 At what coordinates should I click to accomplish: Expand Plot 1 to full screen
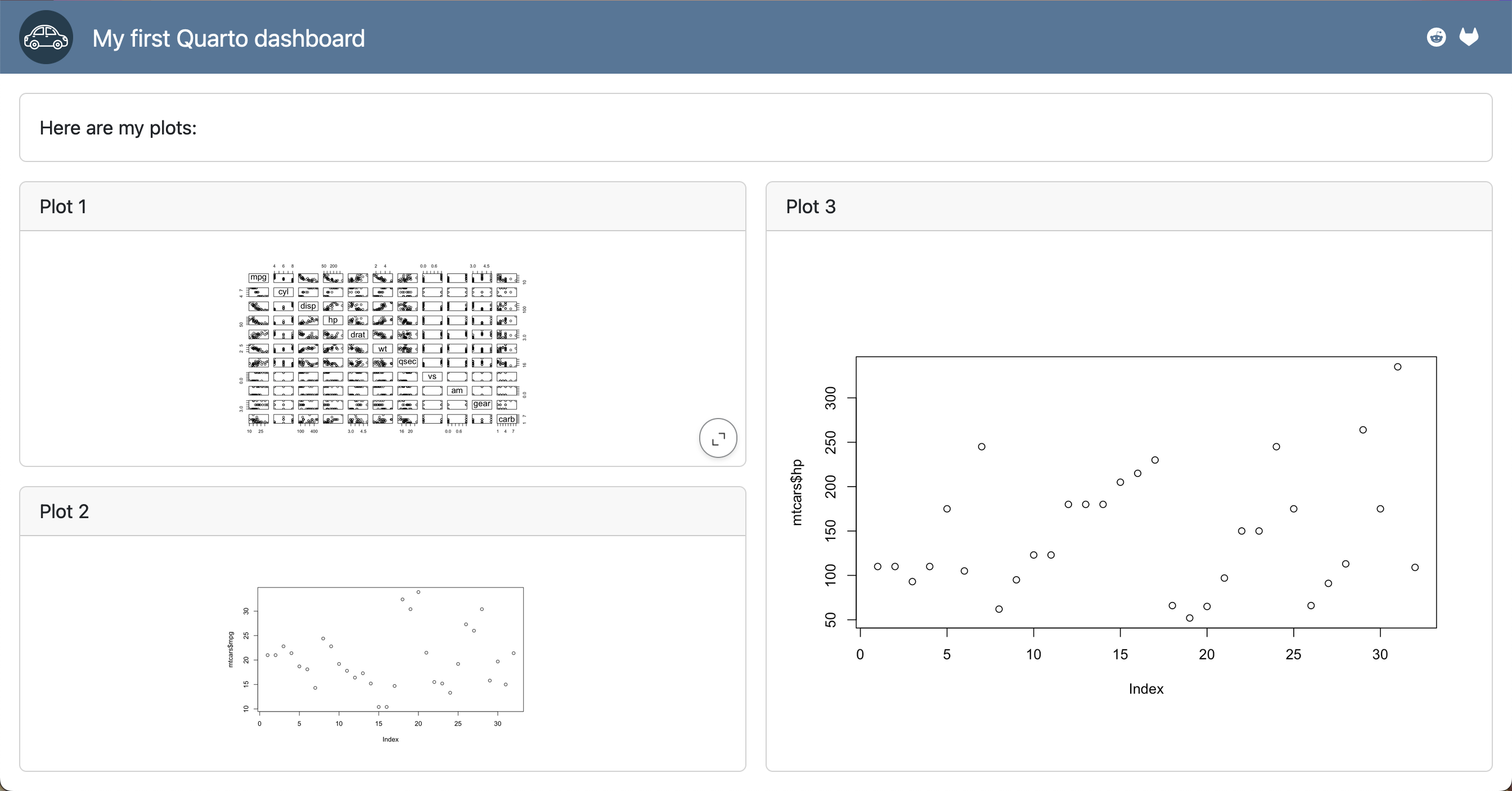[x=717, y=438]
